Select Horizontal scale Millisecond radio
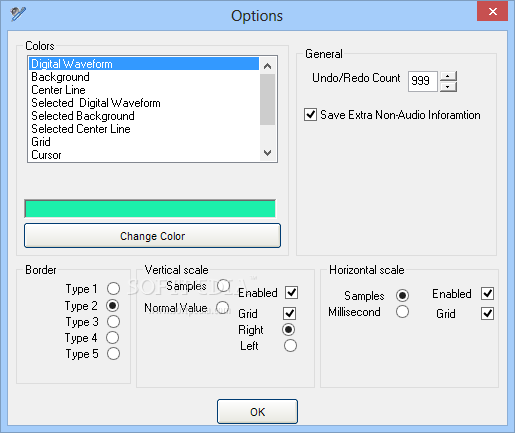The height and width of the screenshot is (433, 515). pos(402,312)
